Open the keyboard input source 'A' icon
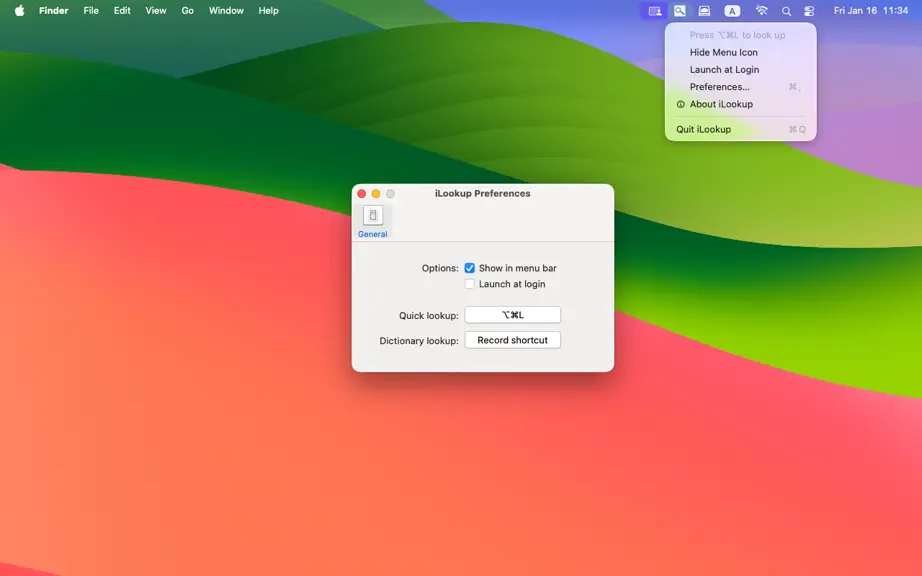Screen dimensions: 922x576 pyautogui.click(x=731, y=11)
